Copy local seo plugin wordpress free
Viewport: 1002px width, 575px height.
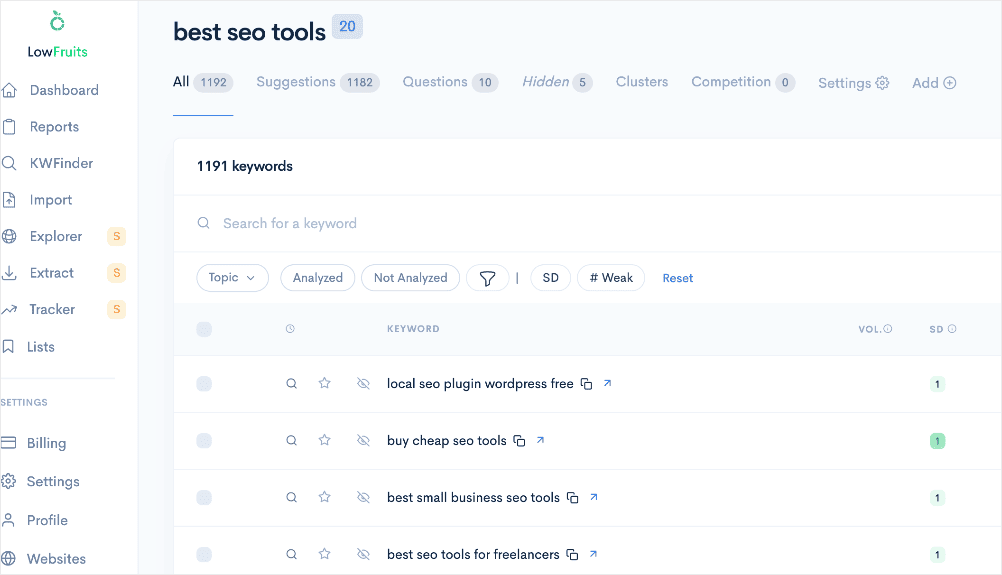point(586,384)
